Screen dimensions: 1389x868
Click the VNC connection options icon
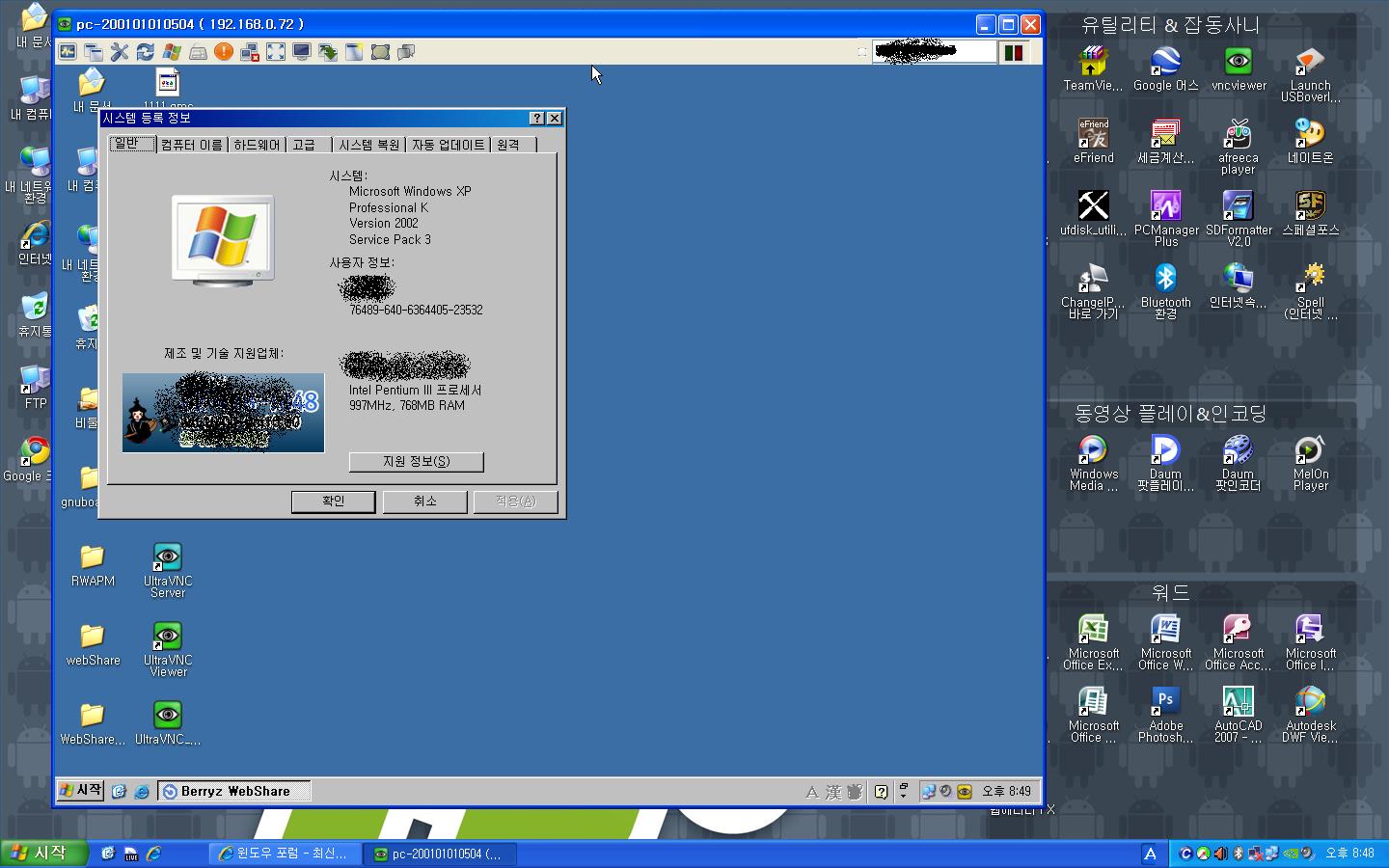pos(120,52)
